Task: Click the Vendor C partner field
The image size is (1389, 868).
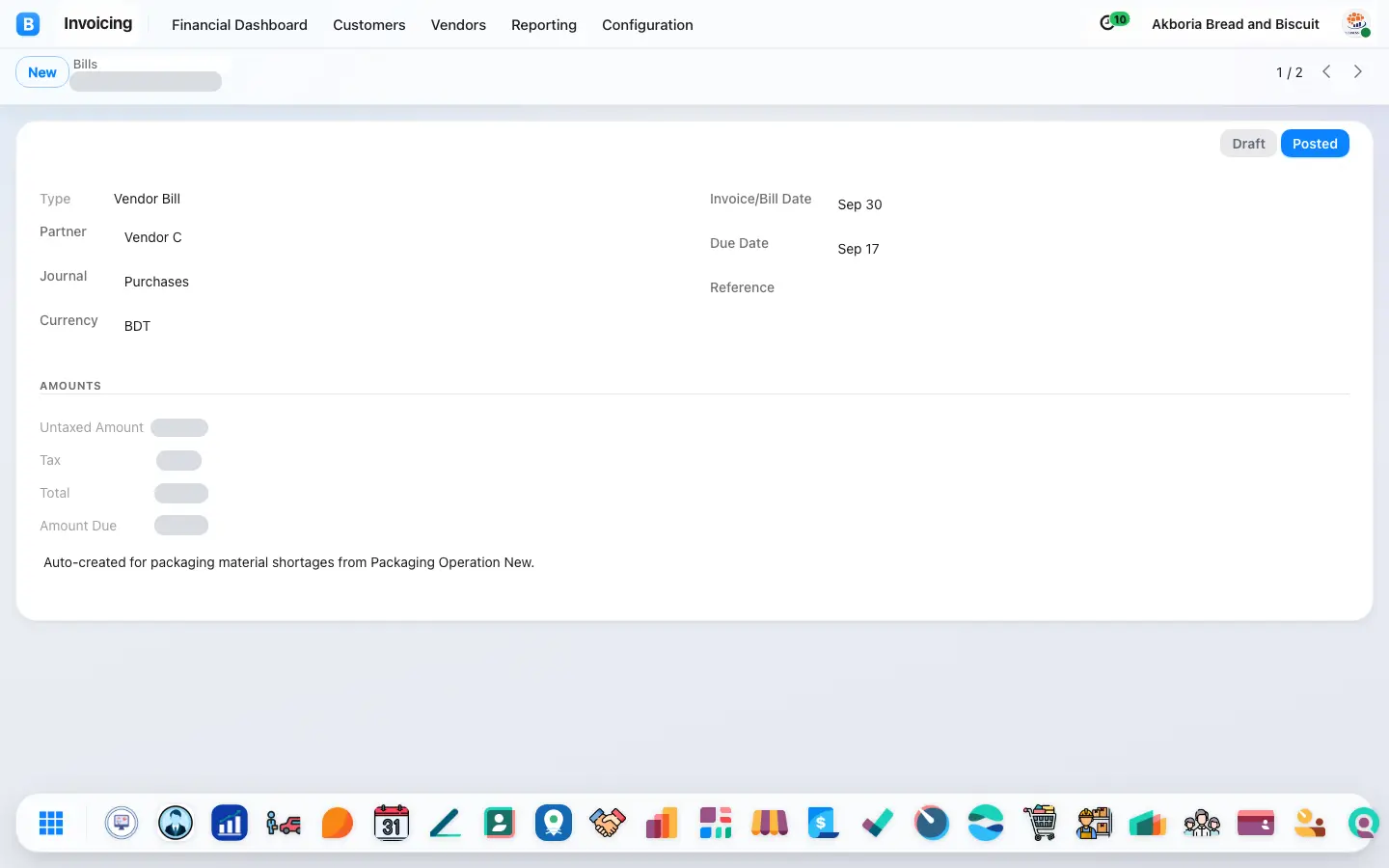Action: click(153, 237)
